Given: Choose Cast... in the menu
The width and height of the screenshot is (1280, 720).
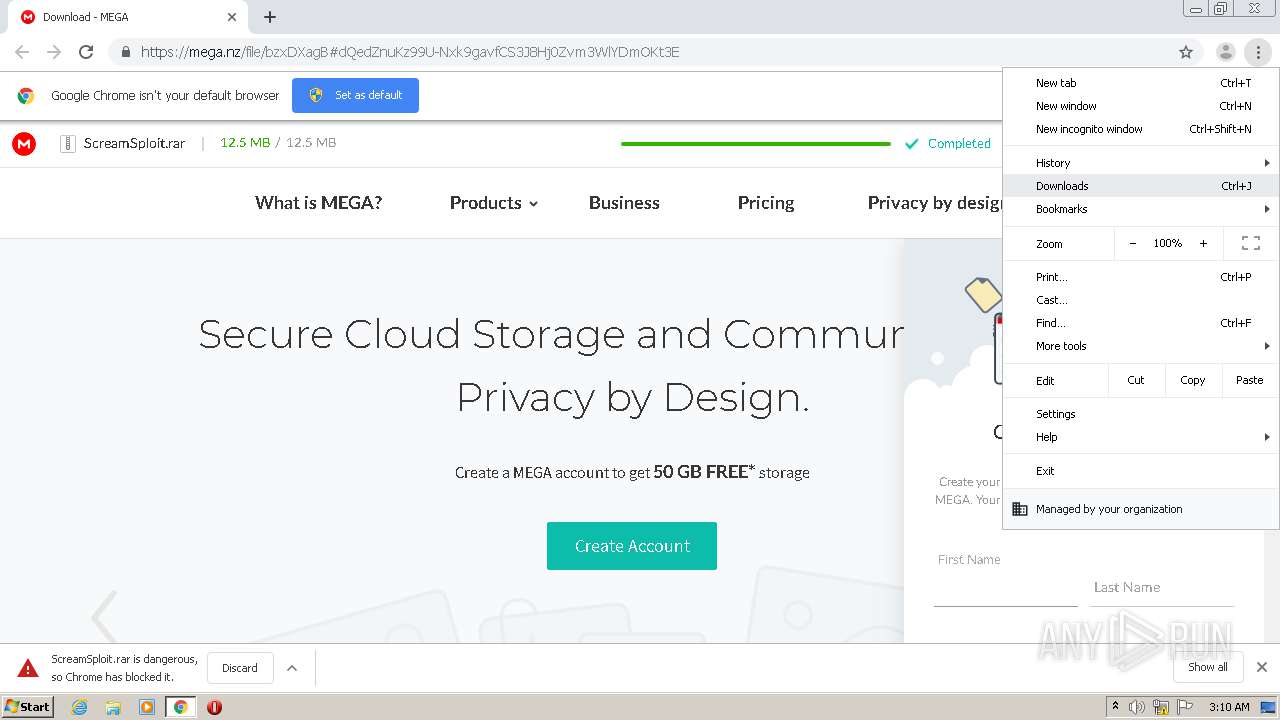Looking at the screenshot, I should [1141, 300].
